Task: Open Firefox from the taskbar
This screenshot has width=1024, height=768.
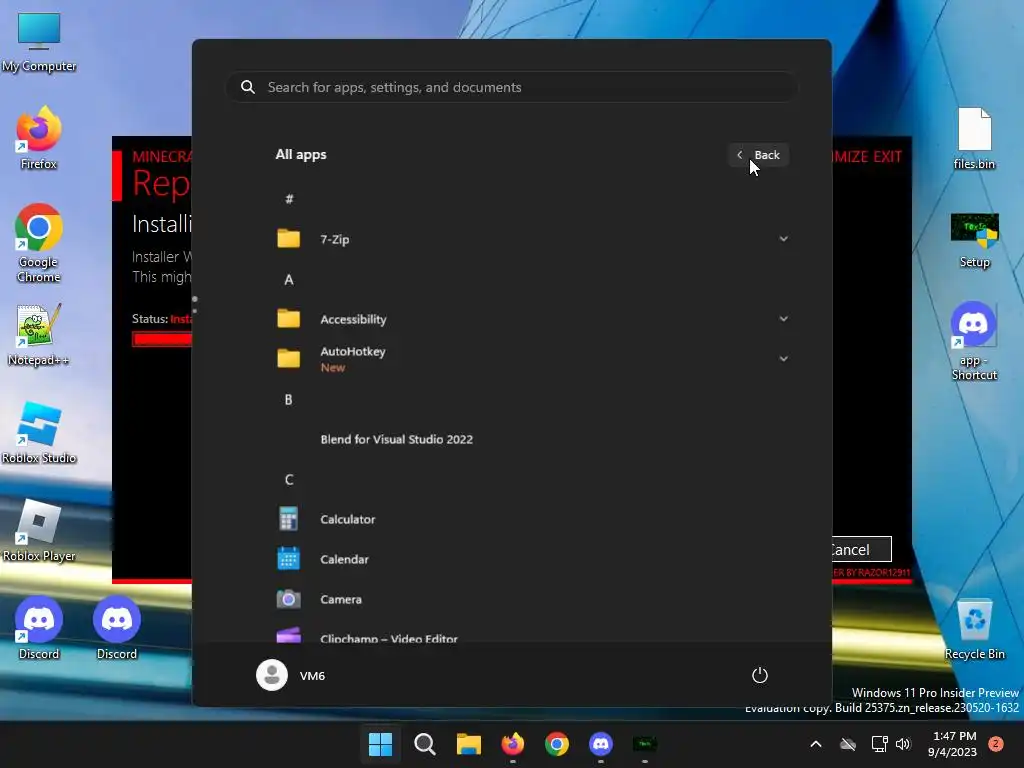Action: click(x=513, y=744)
